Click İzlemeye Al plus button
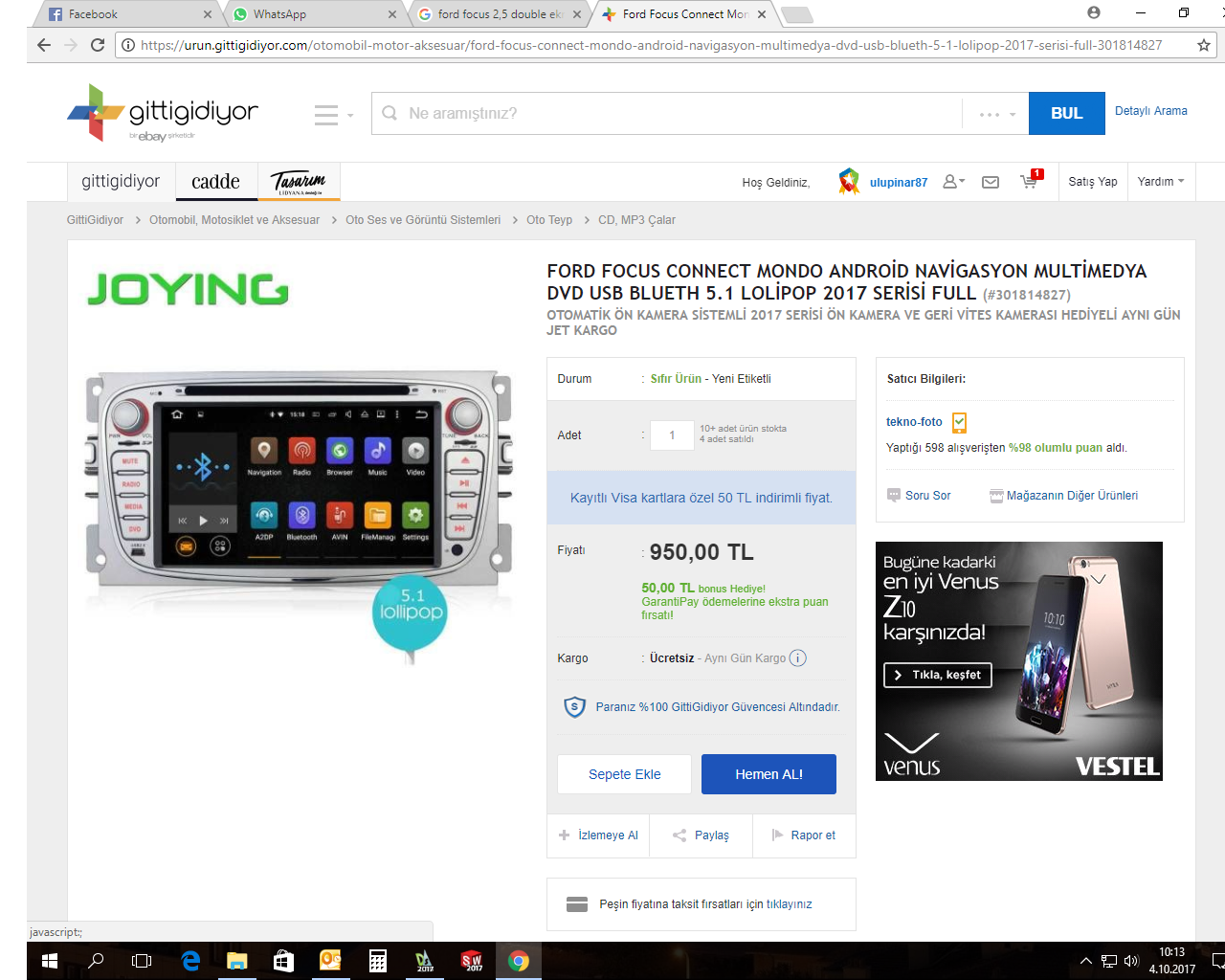 pos(598,835)
